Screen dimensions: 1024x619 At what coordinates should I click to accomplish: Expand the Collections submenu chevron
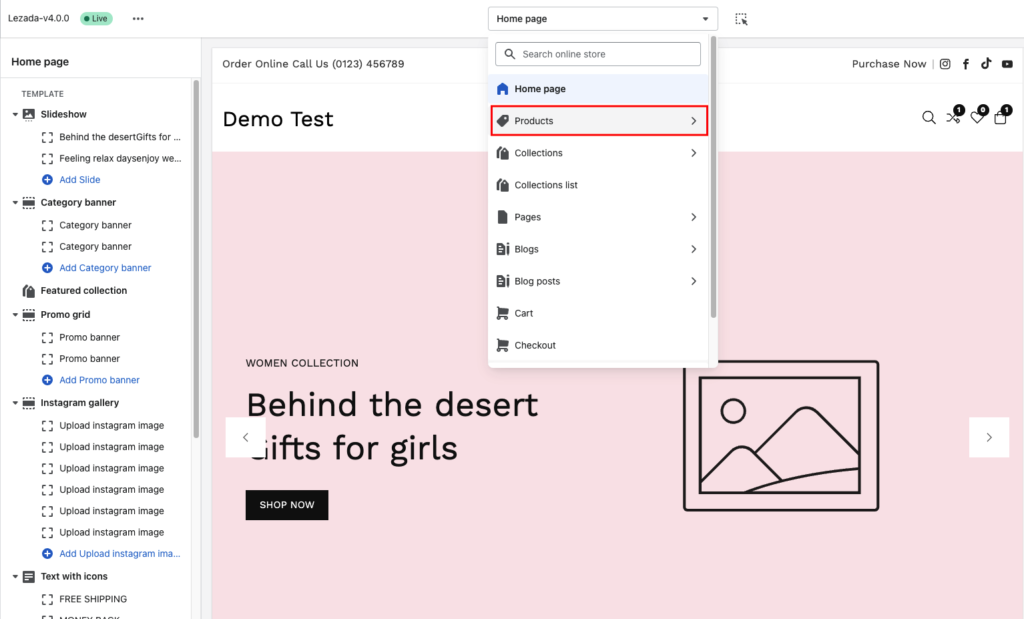[x=694, y=153]
